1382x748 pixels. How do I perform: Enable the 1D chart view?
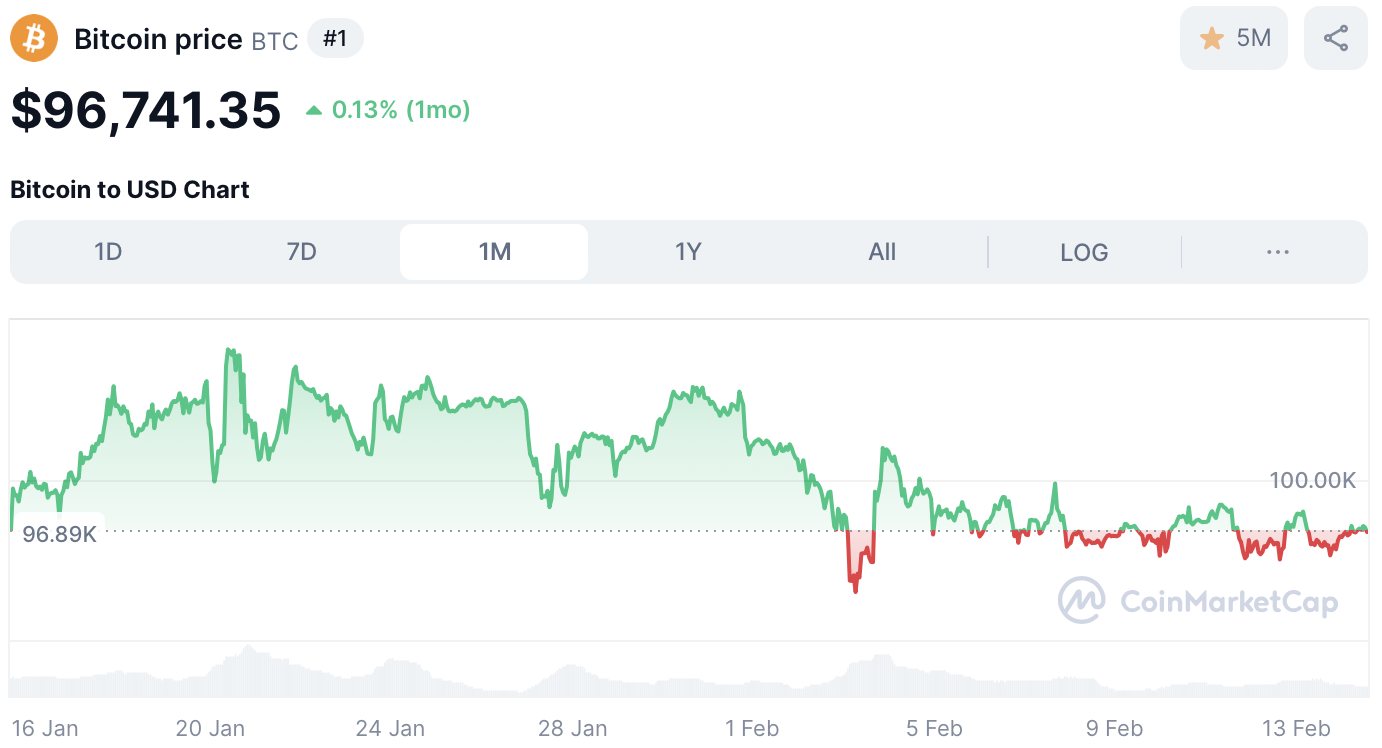[108, 251]
